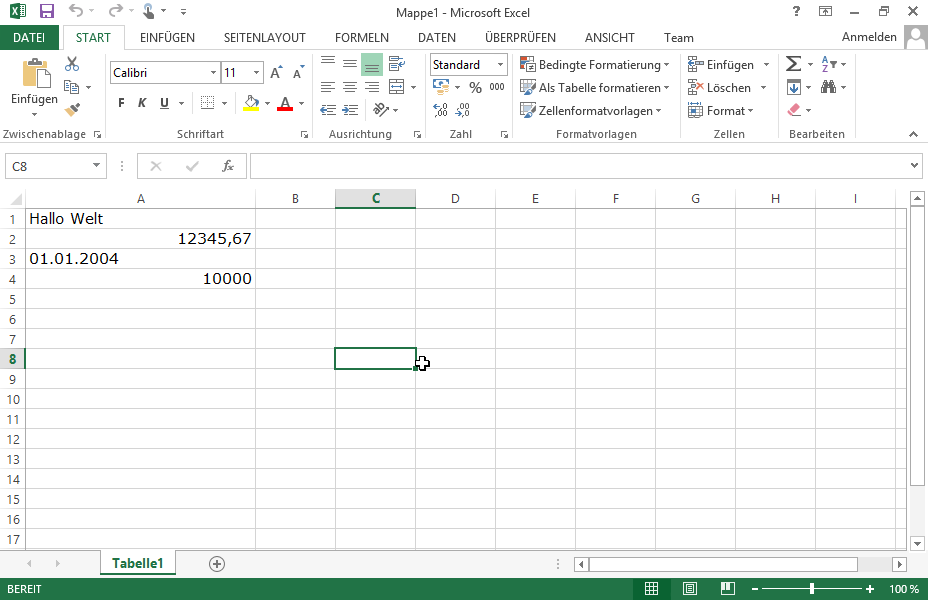
Task: Toggle bold formatting F button
Action: coord(121,103)
